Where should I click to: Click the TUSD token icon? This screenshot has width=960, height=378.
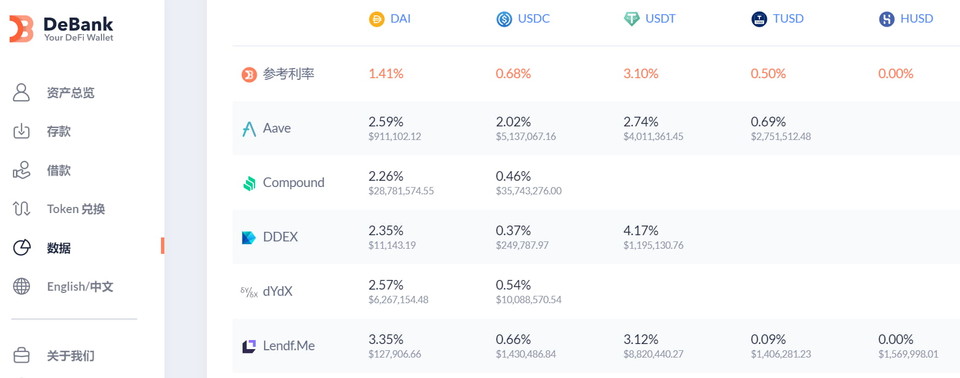(x=759, y=19)
